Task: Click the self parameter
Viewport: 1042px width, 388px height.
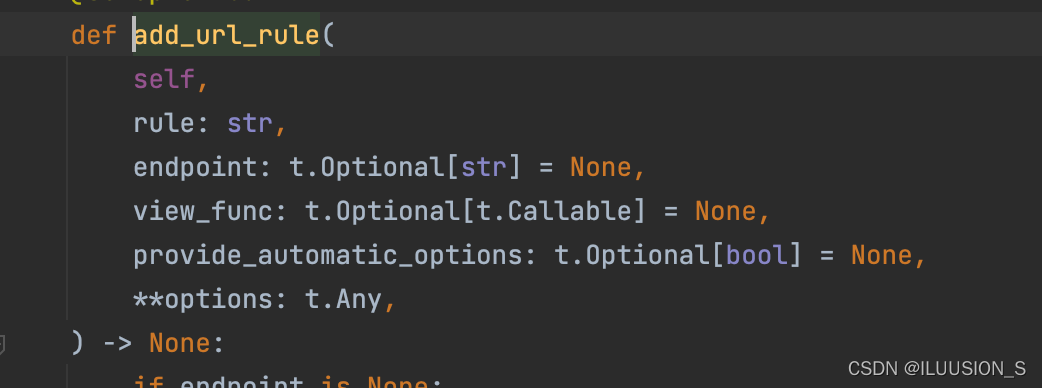Action: [x=164, y=80]
